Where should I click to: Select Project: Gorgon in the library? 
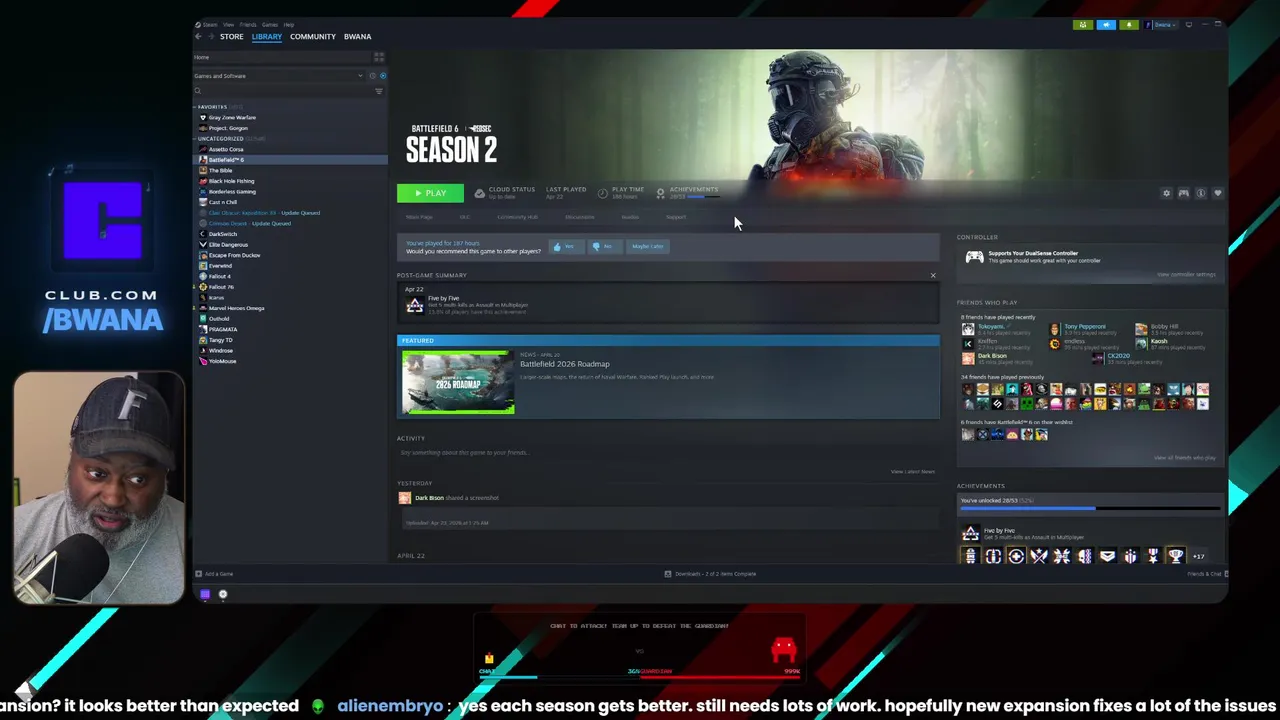click(228, 128)
